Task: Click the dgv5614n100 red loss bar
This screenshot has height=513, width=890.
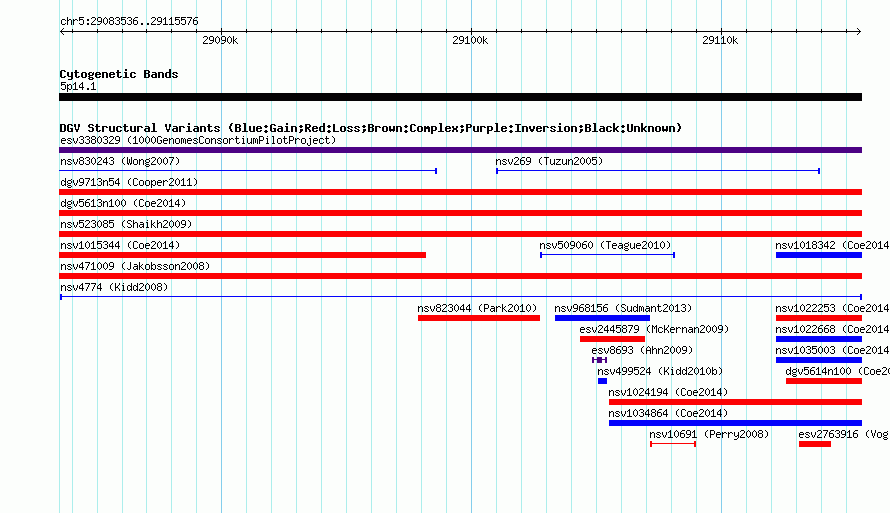Action: click(824, 381)
